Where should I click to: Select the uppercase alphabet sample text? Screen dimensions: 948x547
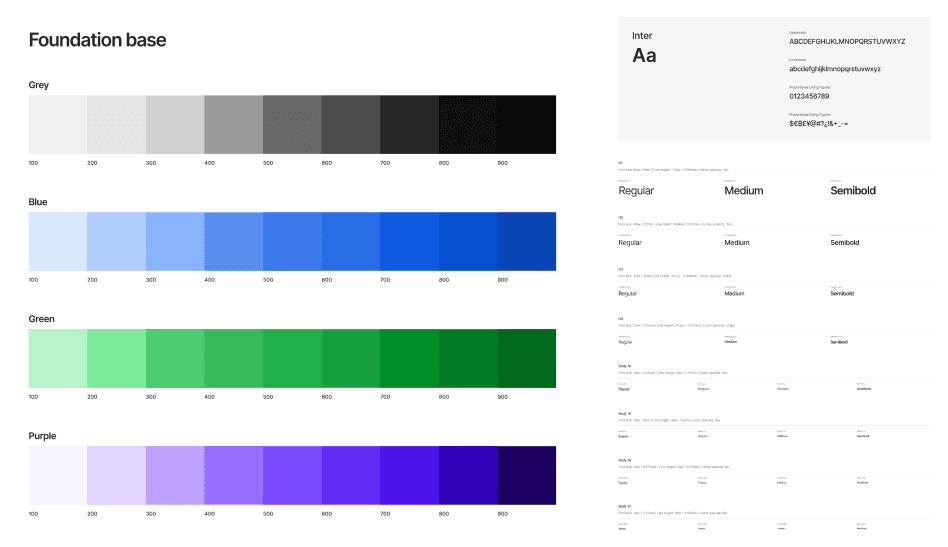tap(847, 41)
